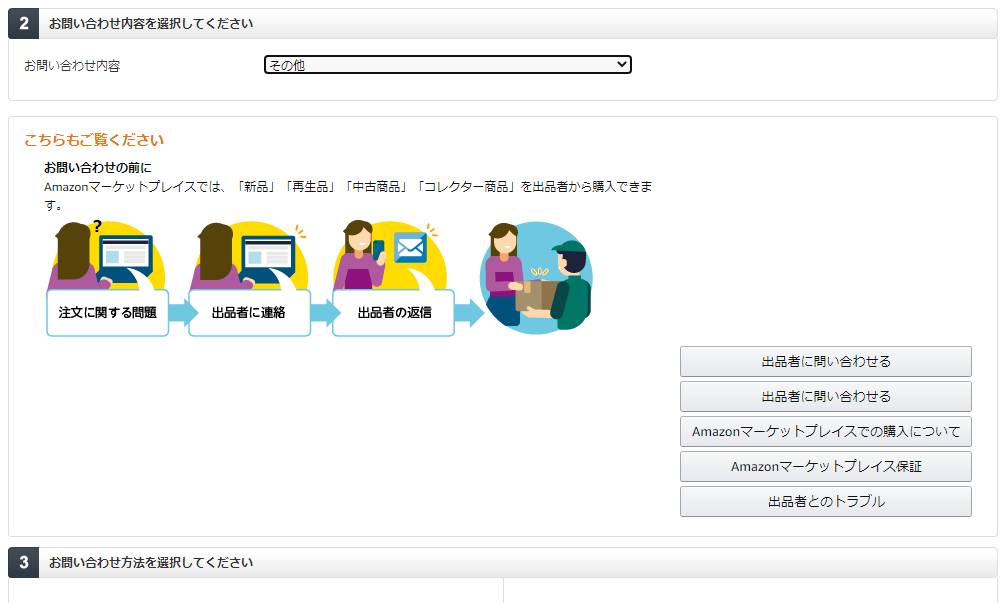Click the step 3 number badge
1005x603 pixels.
24,563
